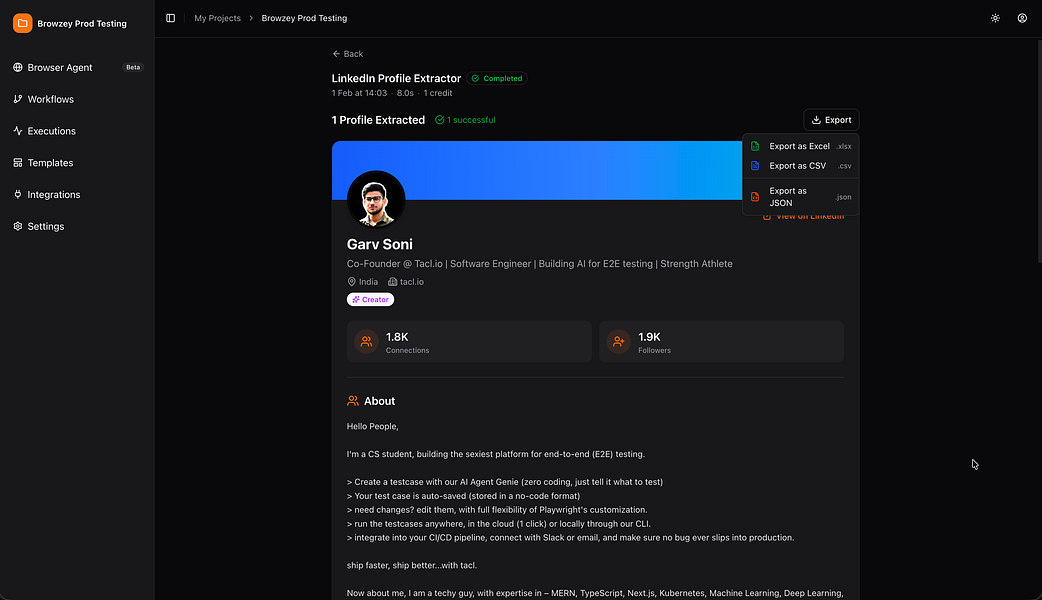
Task: Click the Workflows branch icon
Action: click(x=18, y=99)
